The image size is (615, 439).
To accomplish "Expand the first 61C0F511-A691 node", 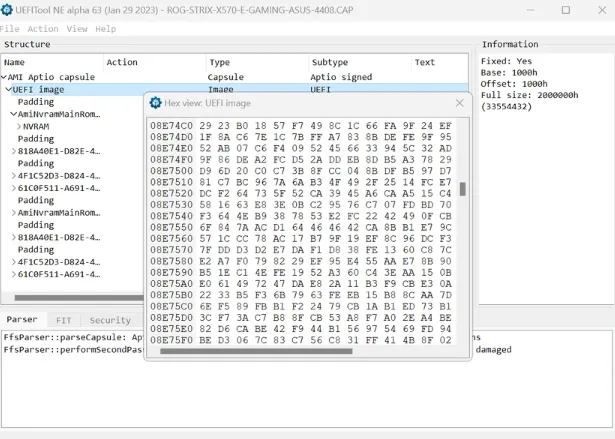I will pyautogui.click(x=14, y=188).
